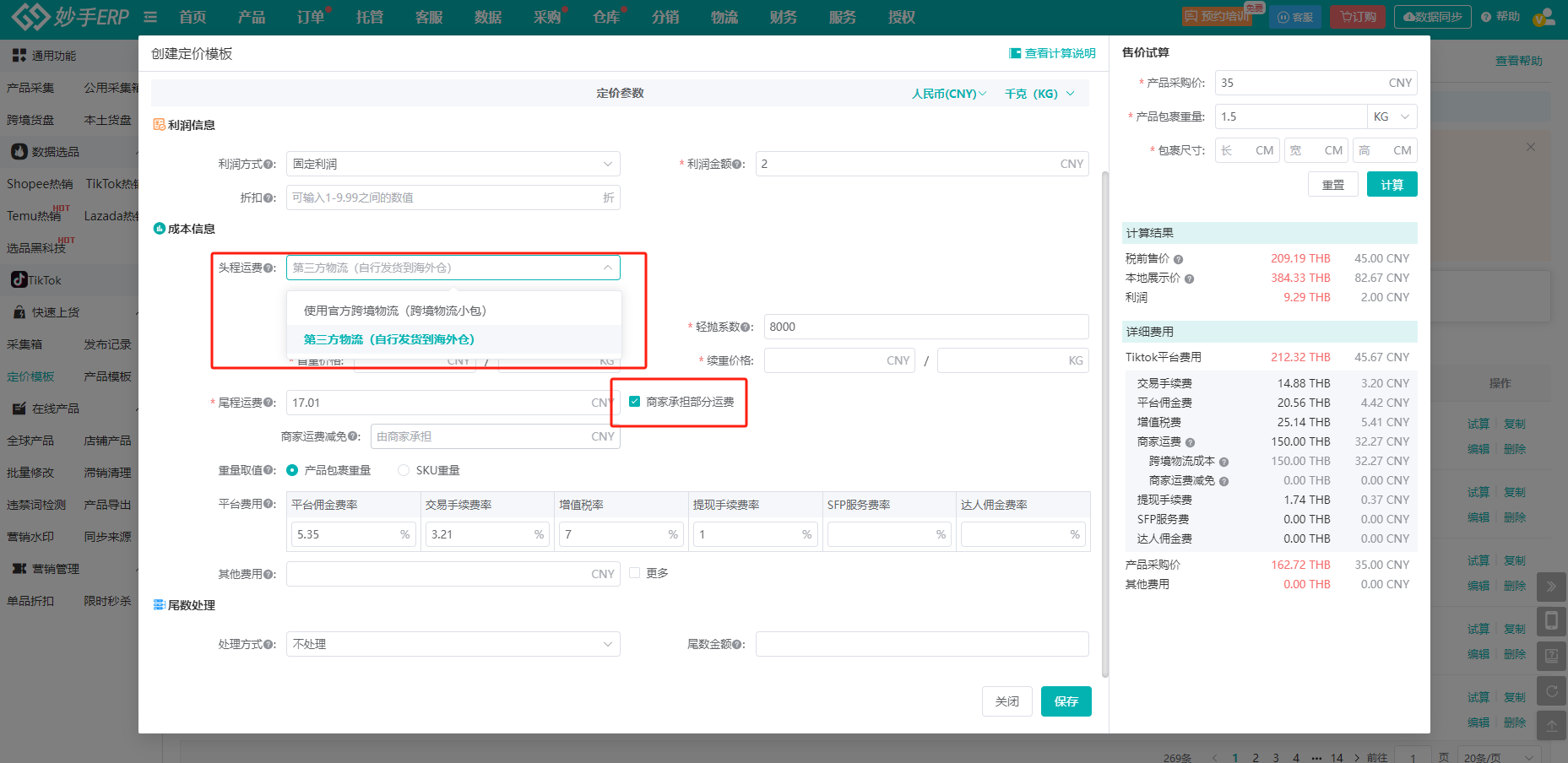Click the dialog's vertical scrollbar

(x=1104, y=422)
